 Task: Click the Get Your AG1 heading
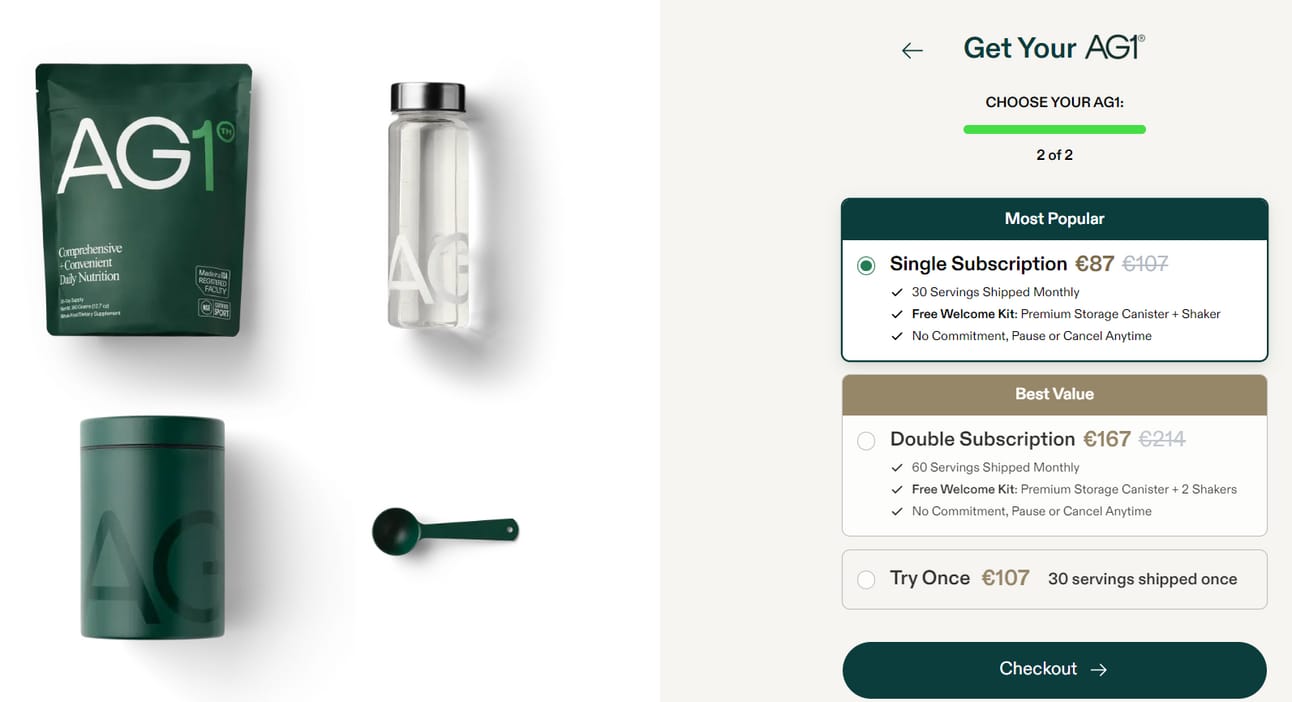1054,47
